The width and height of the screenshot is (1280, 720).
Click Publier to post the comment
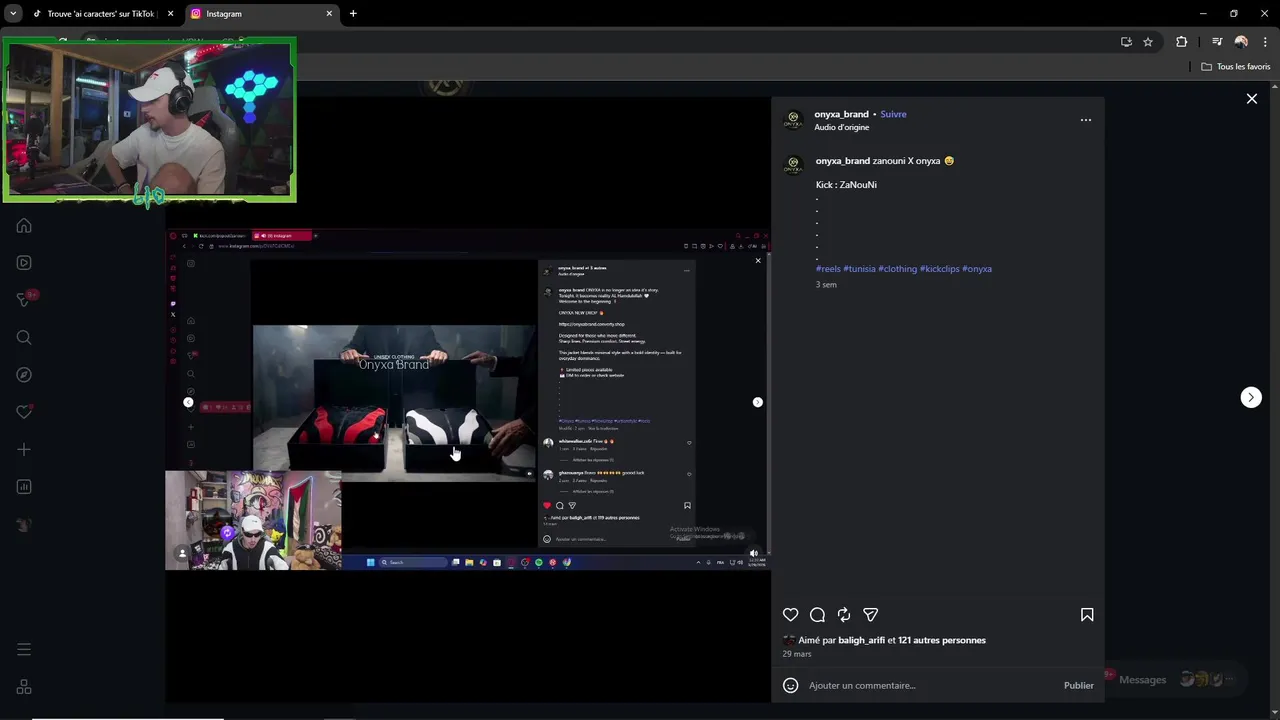pyautogui.click(x=1078, y=685)
